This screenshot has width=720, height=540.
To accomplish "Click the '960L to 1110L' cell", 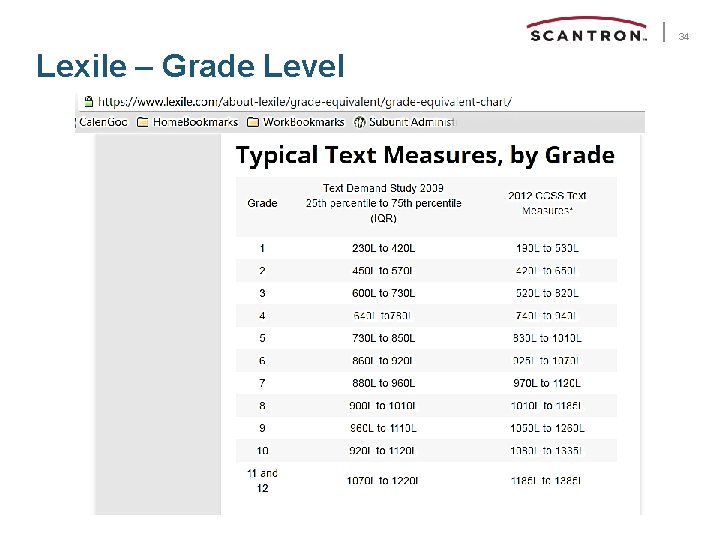I will (383, 428).
